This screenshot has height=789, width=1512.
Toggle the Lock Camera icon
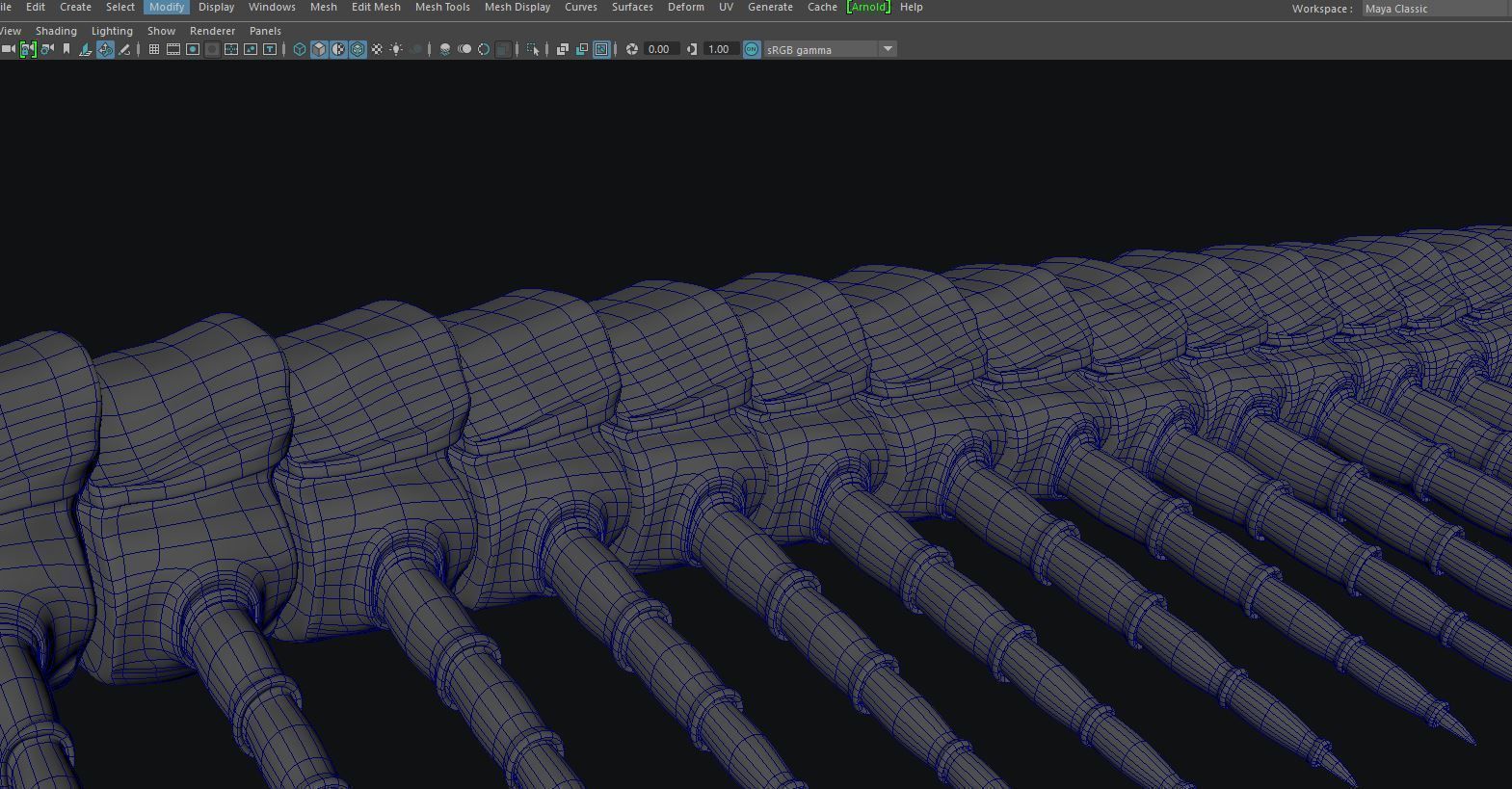[28, 49]
